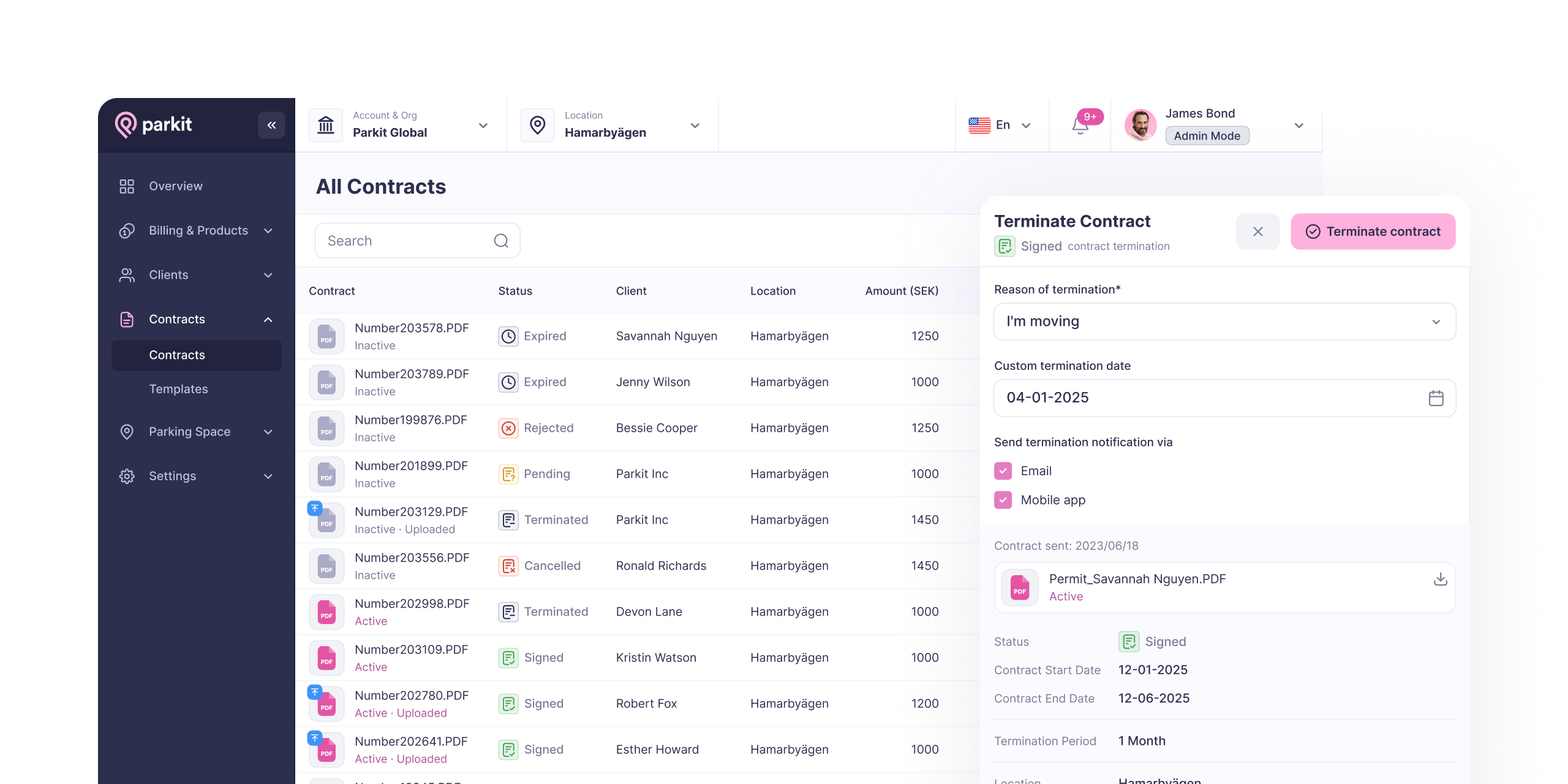
Task: Click Permit_Savannah Nguyen.PDF file name
Action: [x=1137, y=579]
